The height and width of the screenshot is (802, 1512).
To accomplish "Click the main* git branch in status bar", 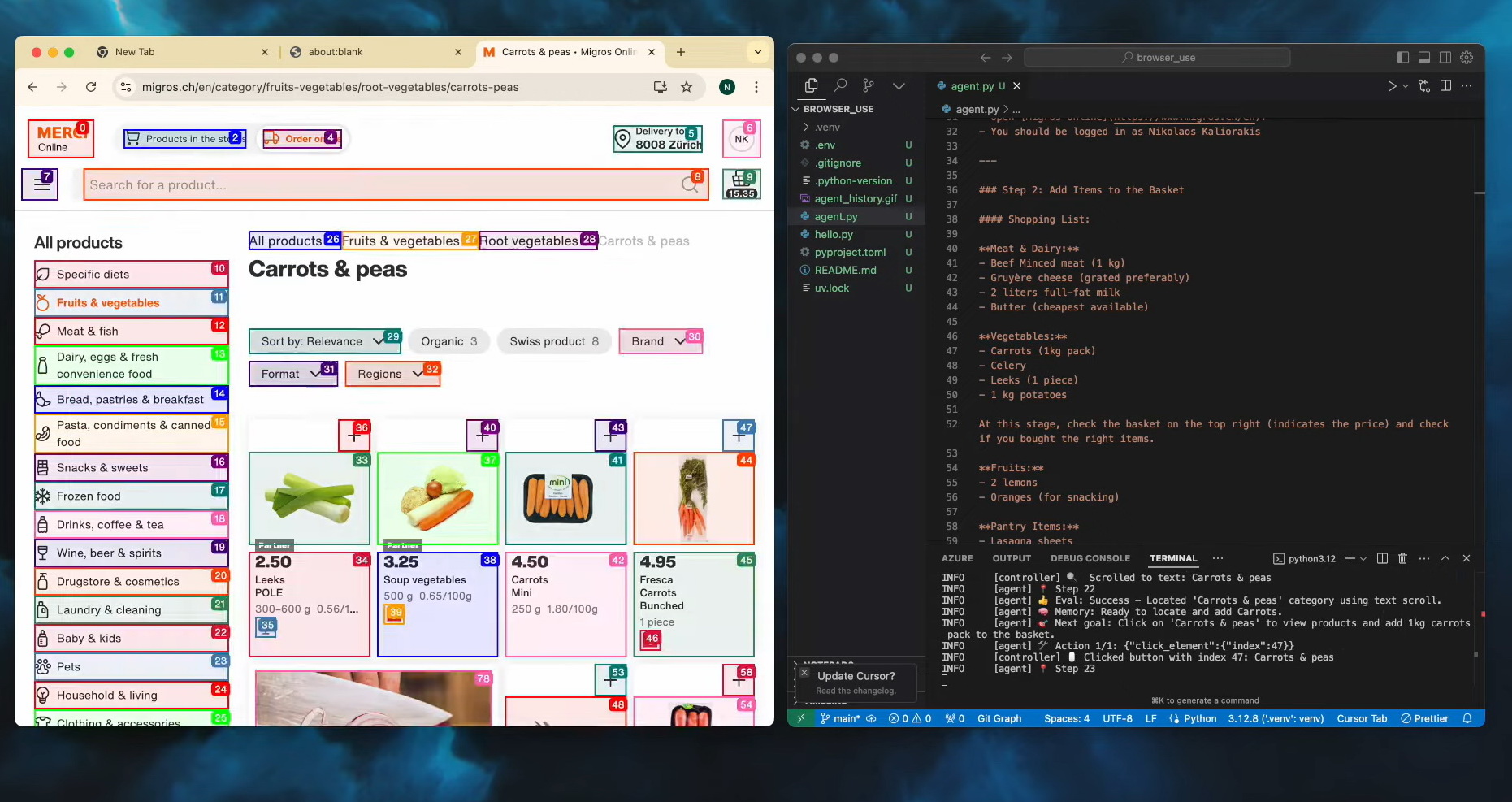I will coord(840,718).
